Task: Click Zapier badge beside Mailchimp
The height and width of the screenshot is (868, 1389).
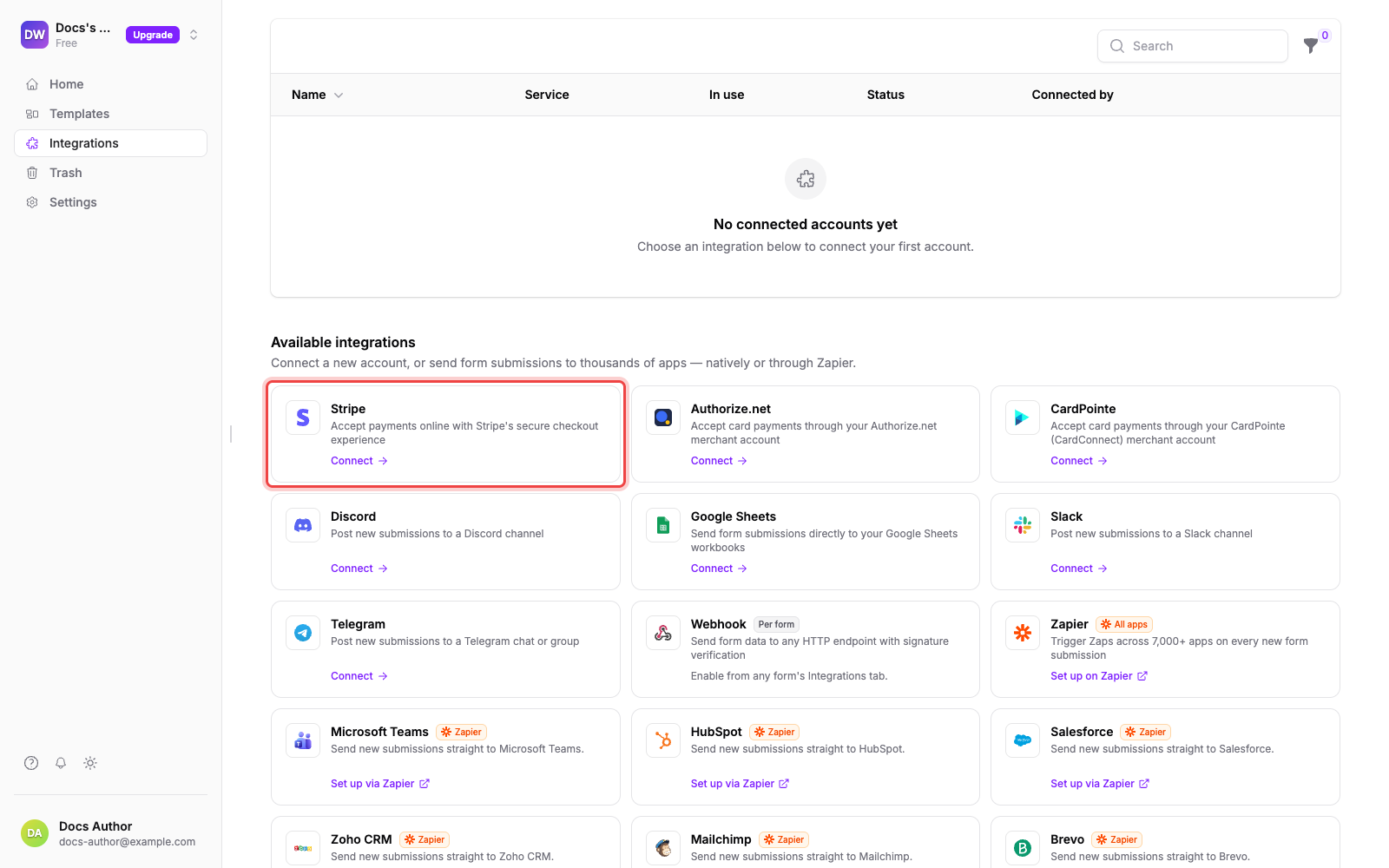Action: [x=784, y=839]
